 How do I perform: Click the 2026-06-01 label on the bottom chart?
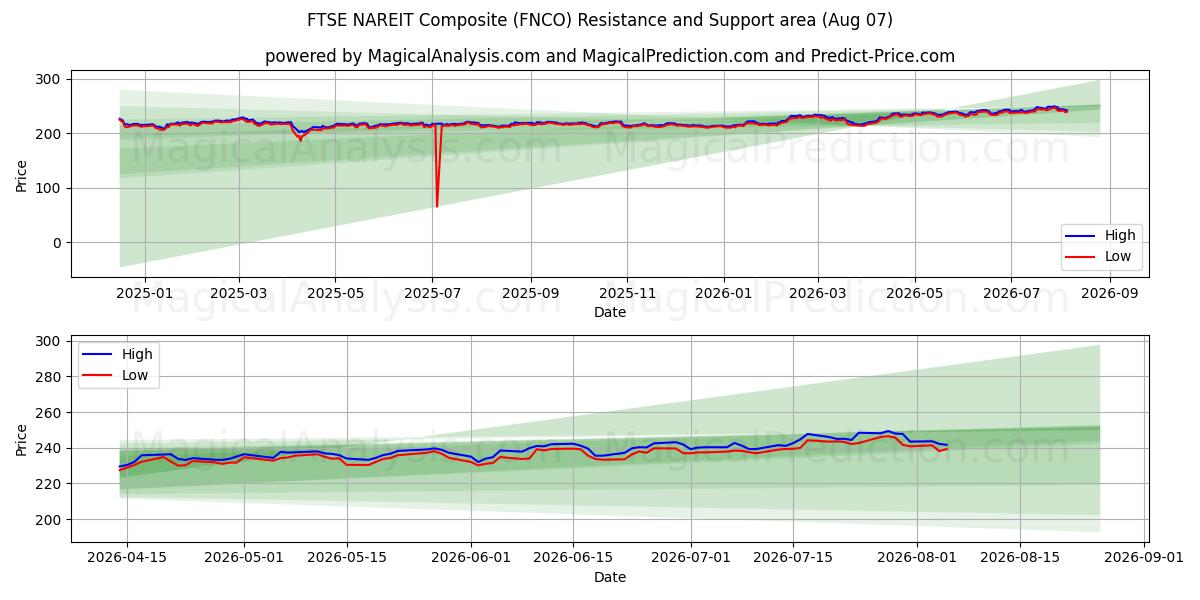pyautogui.click(x=472, y=560)
